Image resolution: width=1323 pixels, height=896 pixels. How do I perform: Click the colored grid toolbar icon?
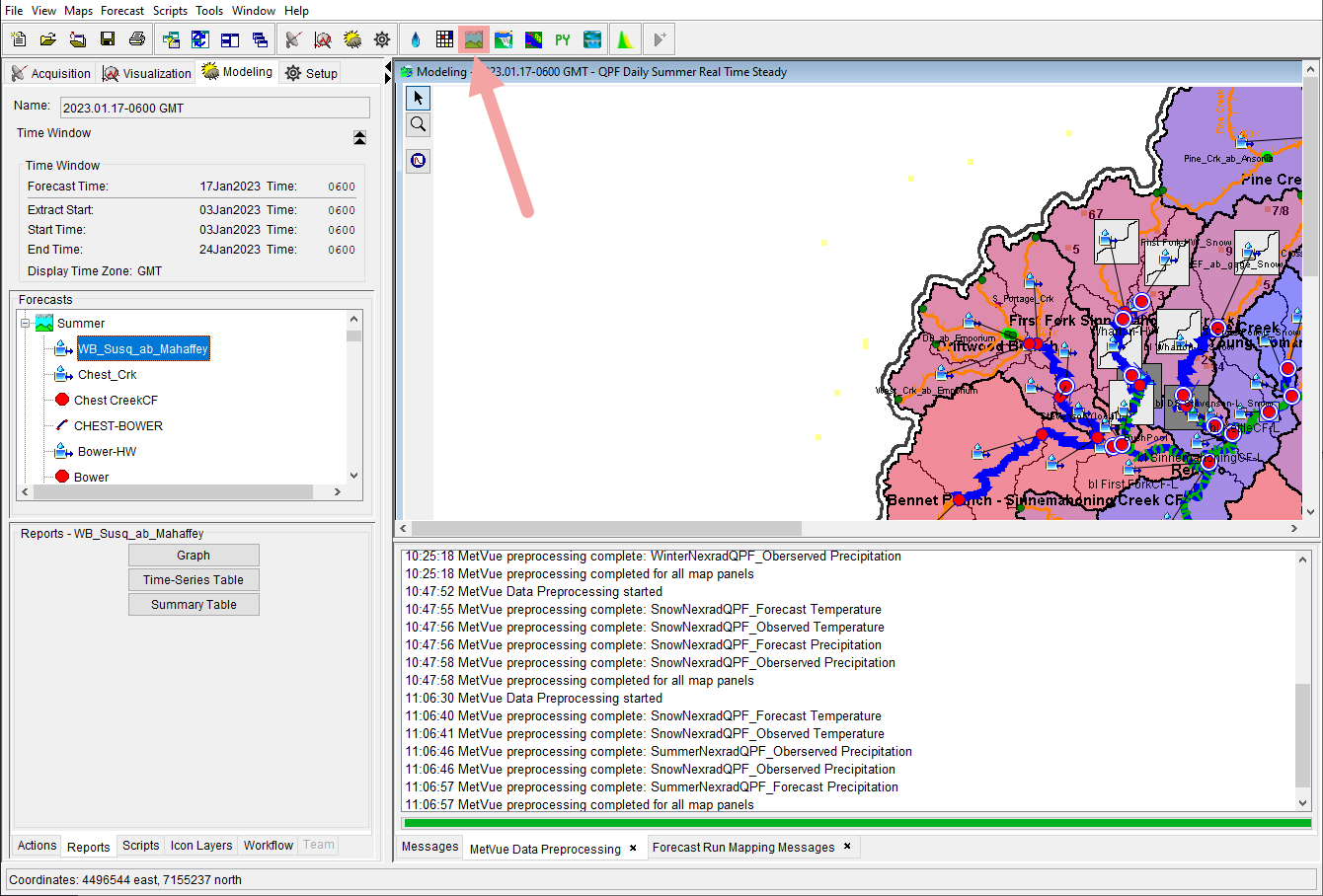click(445, 39)
